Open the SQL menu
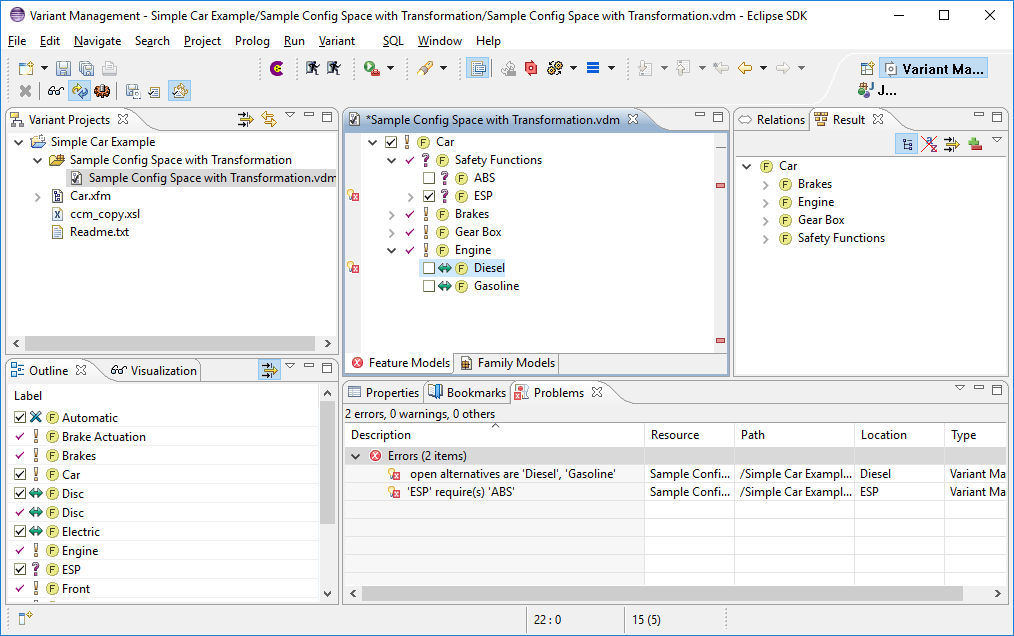This screenshot has height=636, width=1014. (x=393, y=41)
